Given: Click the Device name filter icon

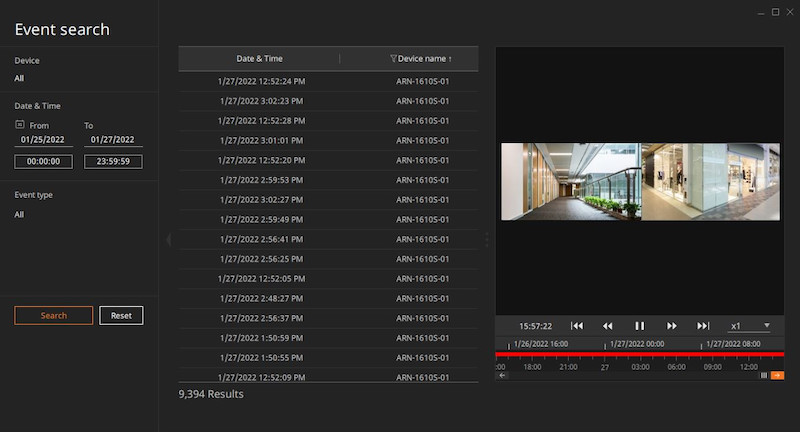Looking at the screenshot, I should (x=393, y=59).
